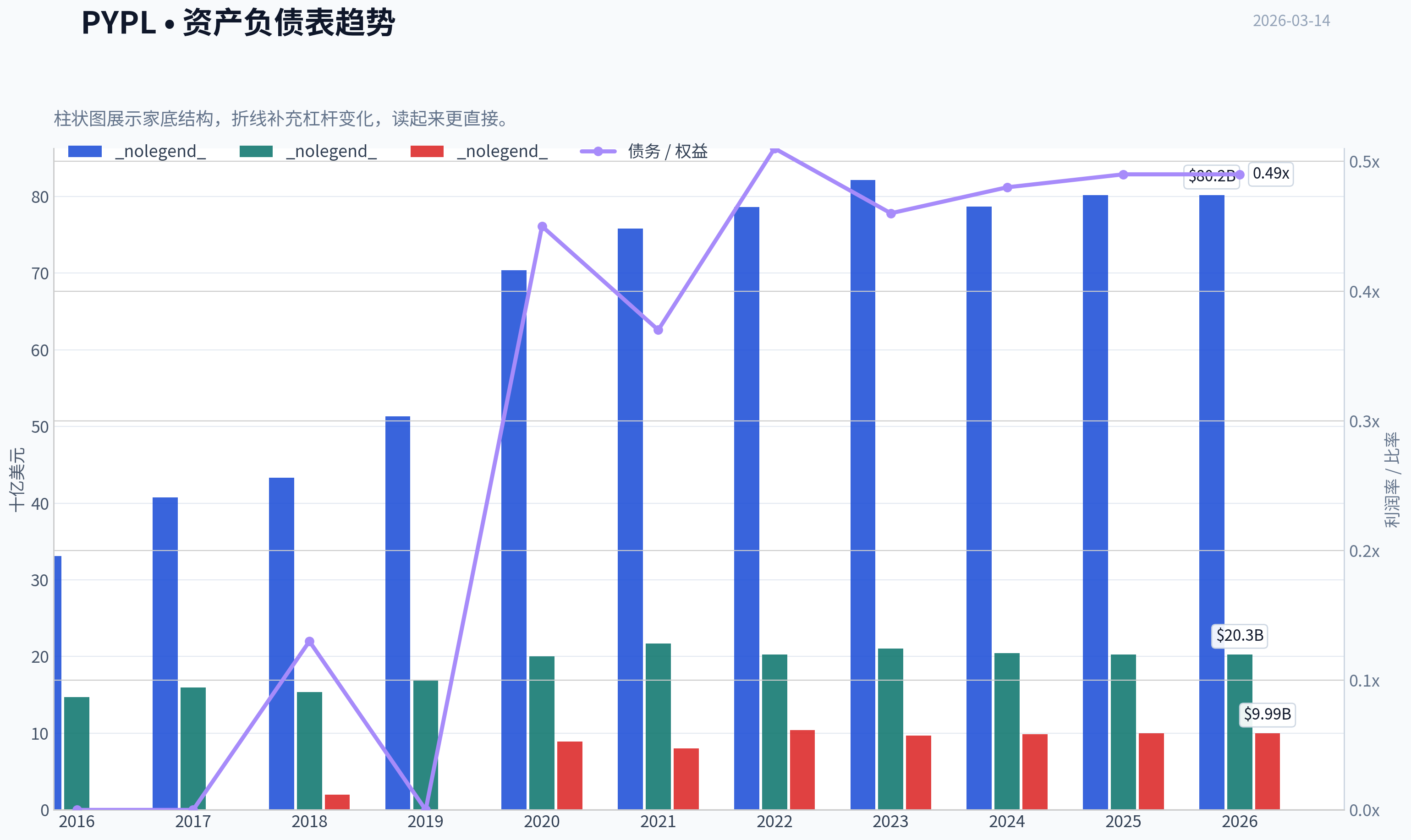Image resolution: width=1411 pixels, height=840 pixels.
Task: Click the 2025 green bar
Action: pyautogui.click(x=1123, y=732)
